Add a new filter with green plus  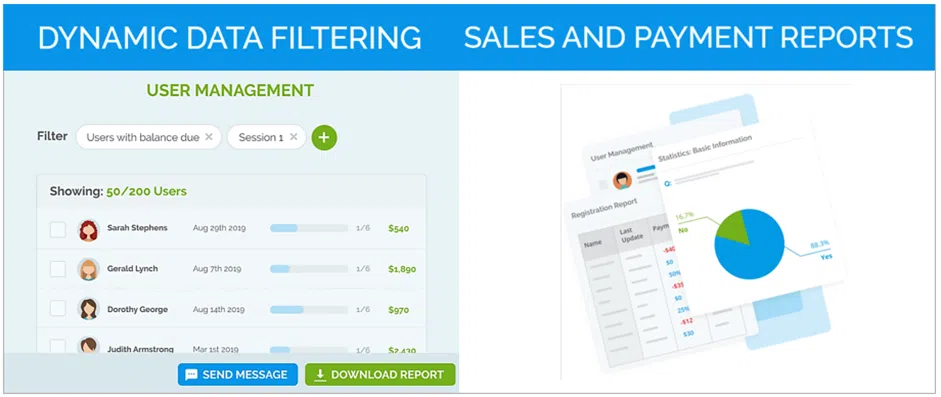pos(324,137)
